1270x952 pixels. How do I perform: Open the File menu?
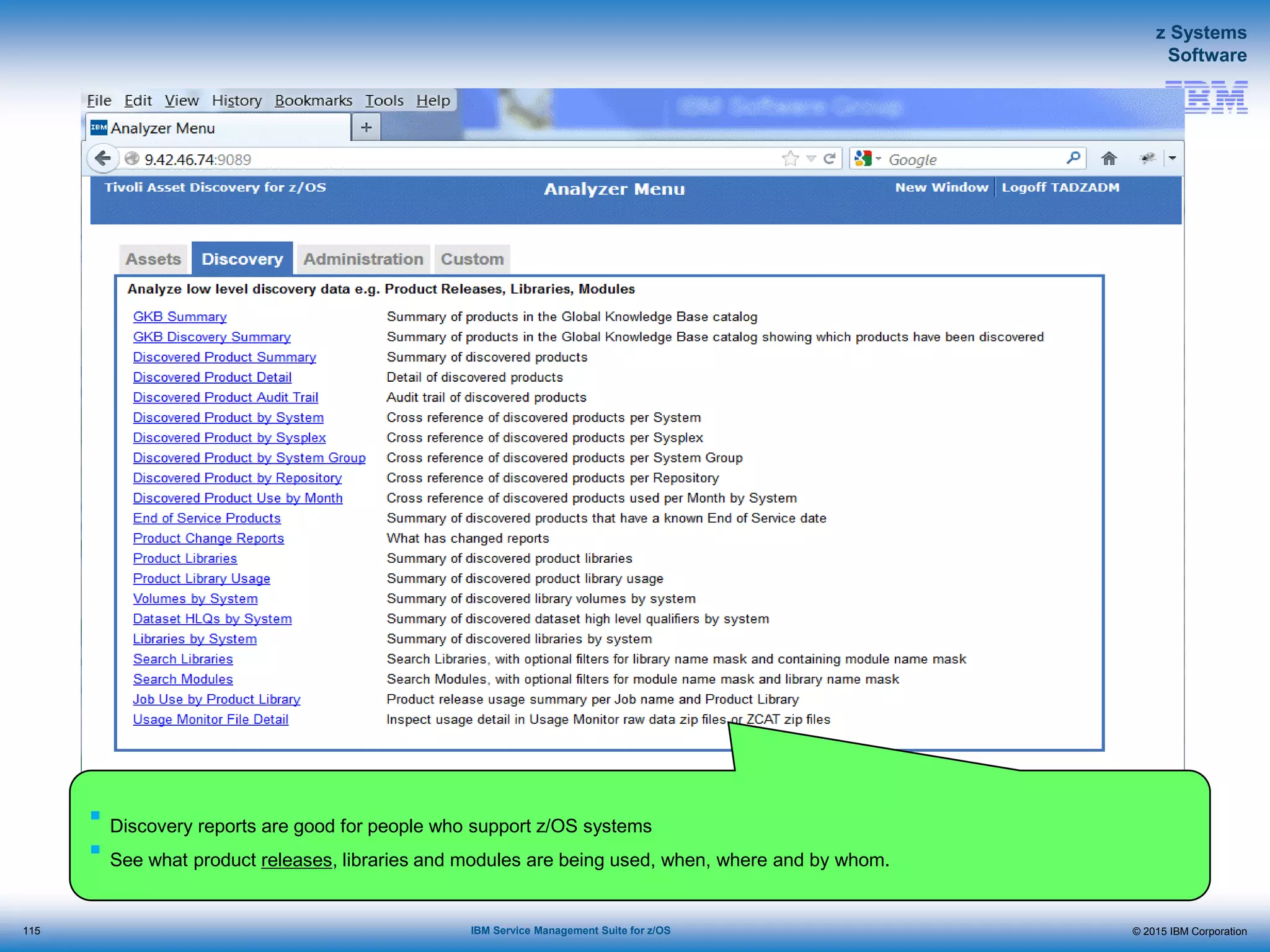(x=99, y=100)
